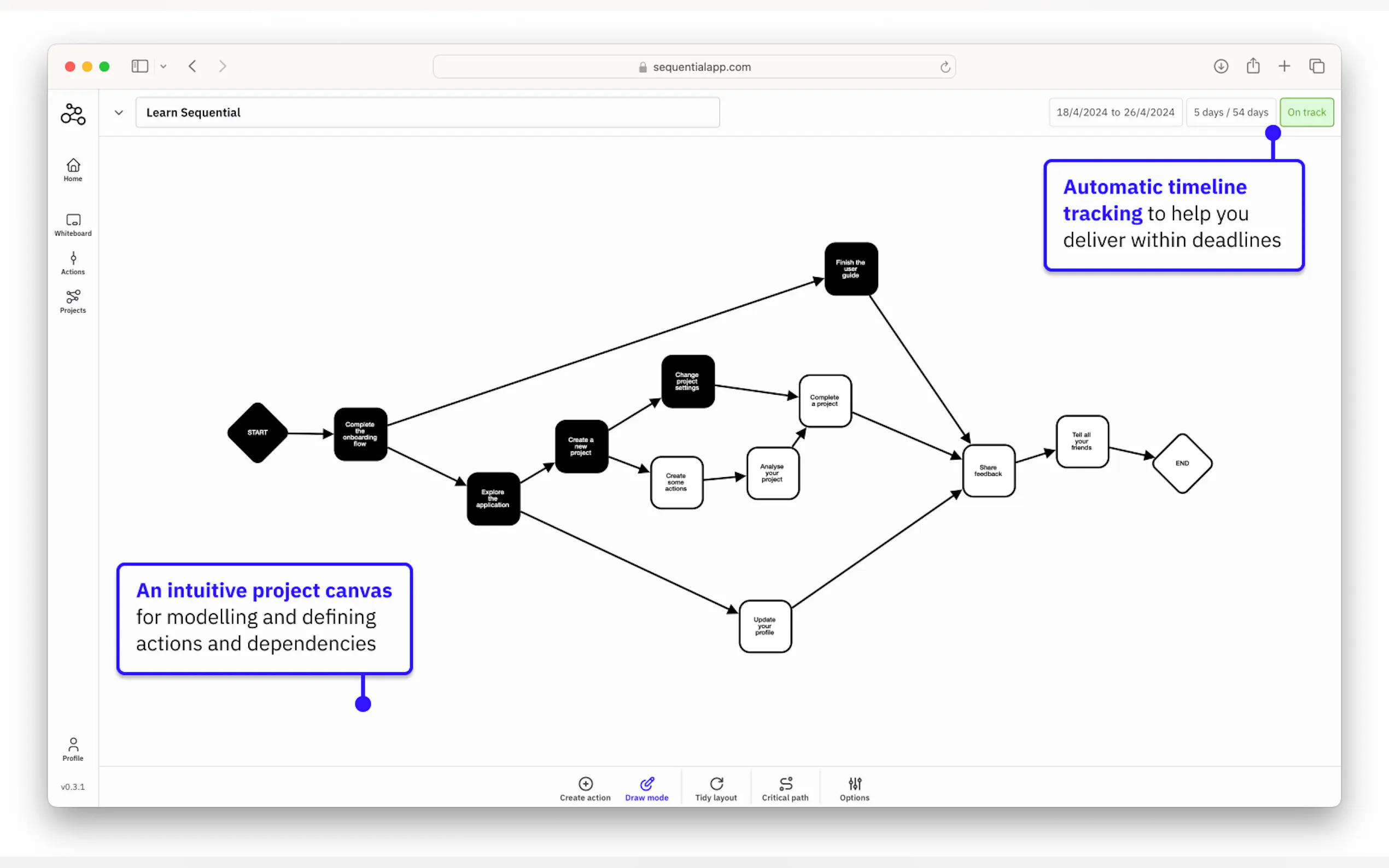Click the Create action tool
This screenshot has height=868, width=1389.
585,789
